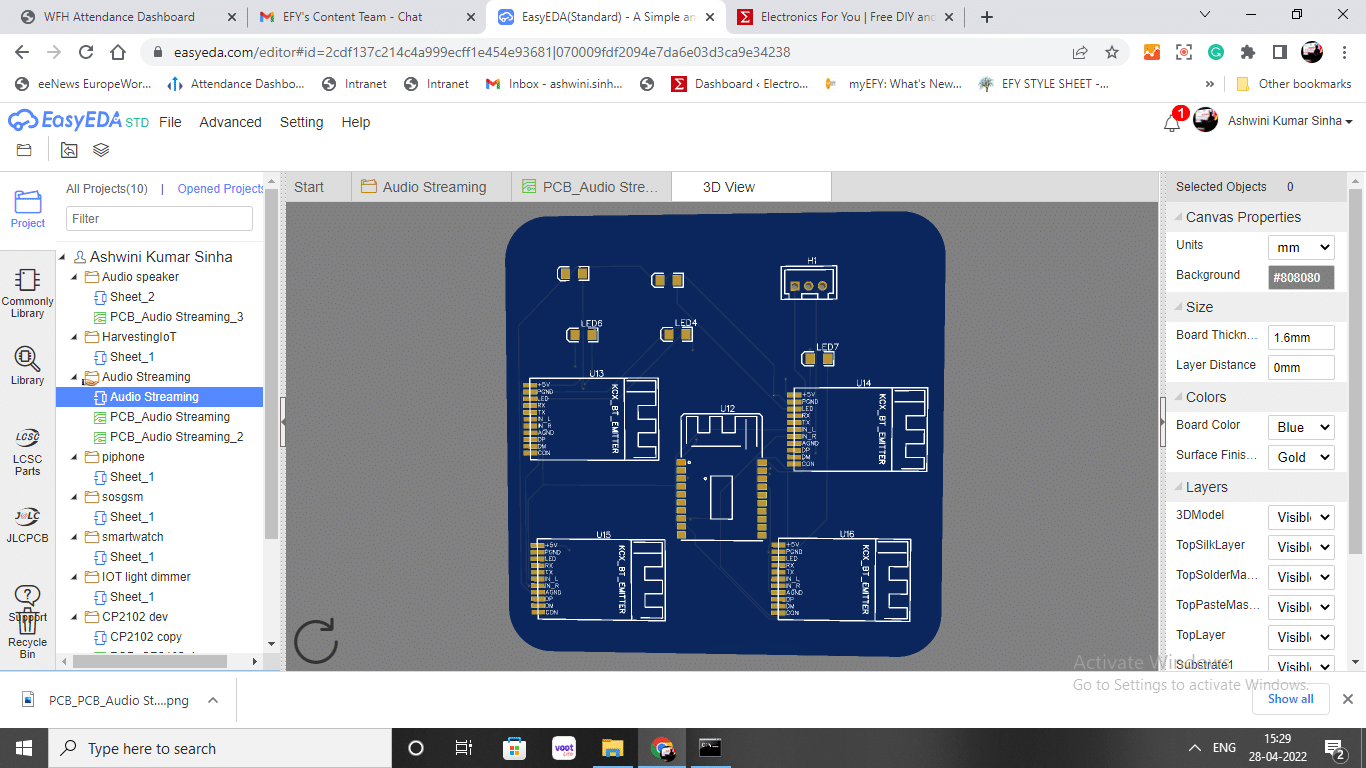This screenshot has height=768, width=1366.
Task: Switch to the PCB_Audio Streaming tab
Action: [x=591, y=187]
